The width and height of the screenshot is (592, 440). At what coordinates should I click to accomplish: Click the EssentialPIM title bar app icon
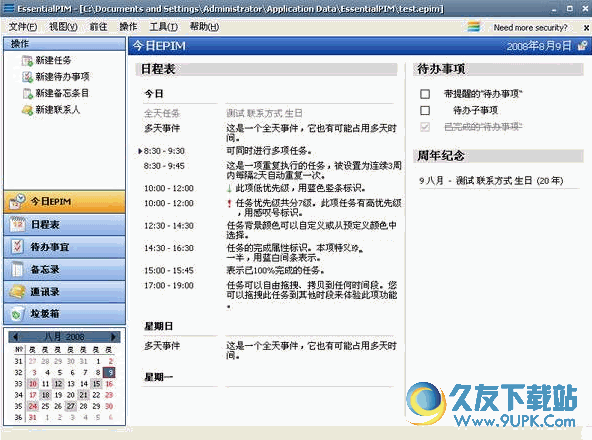click(x=8, y=8)
